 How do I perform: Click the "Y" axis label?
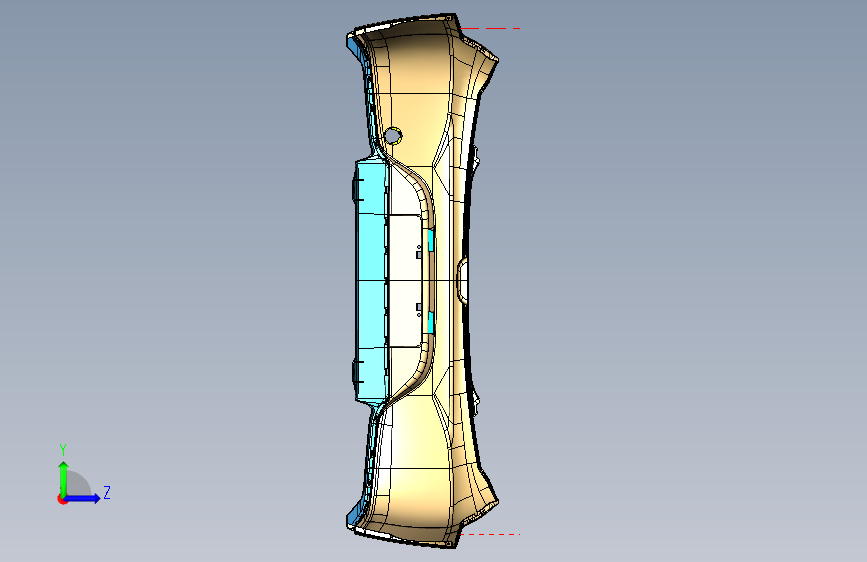[63, 450]
